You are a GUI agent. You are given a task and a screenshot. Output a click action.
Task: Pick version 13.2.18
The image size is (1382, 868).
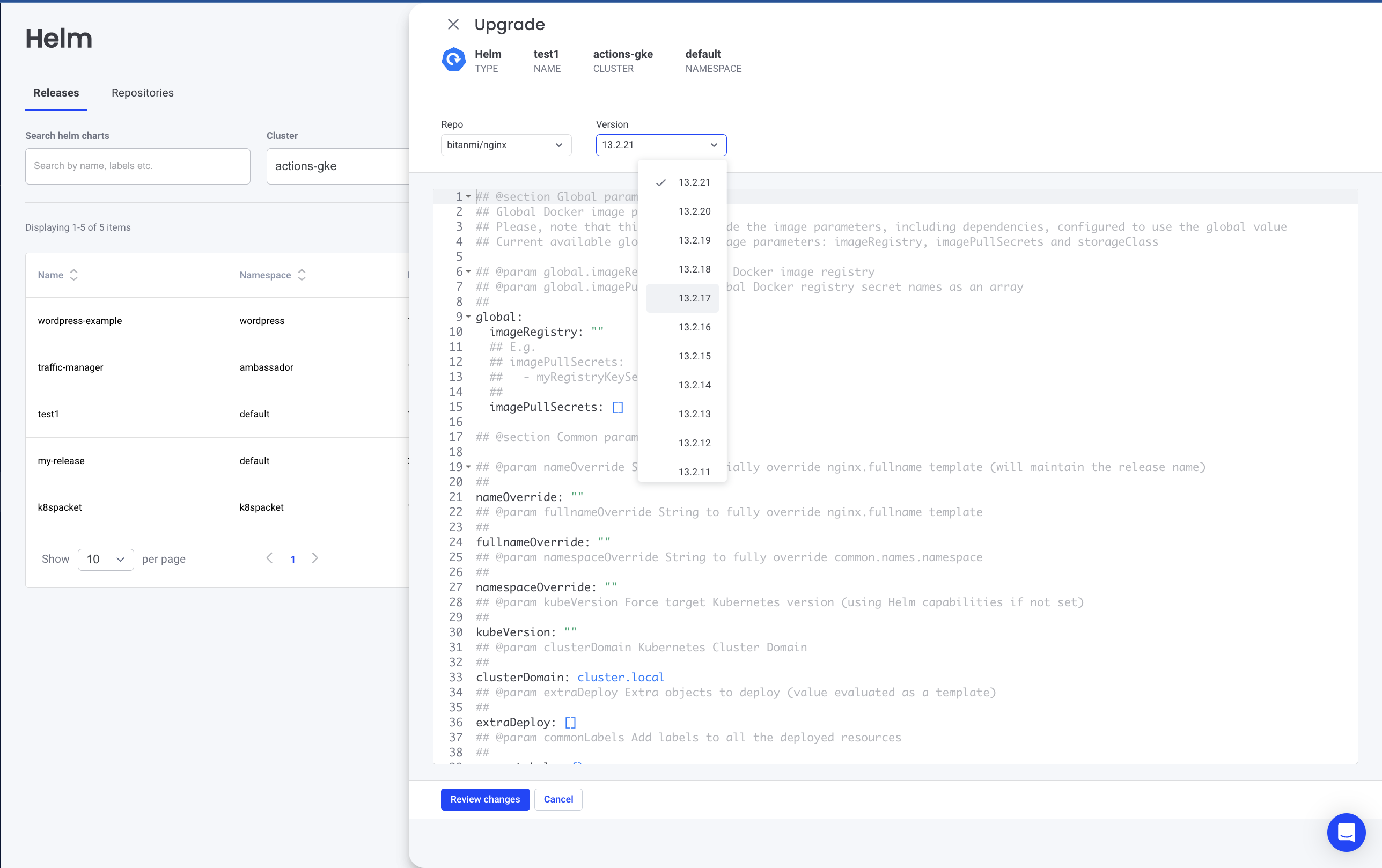(682, 269)
